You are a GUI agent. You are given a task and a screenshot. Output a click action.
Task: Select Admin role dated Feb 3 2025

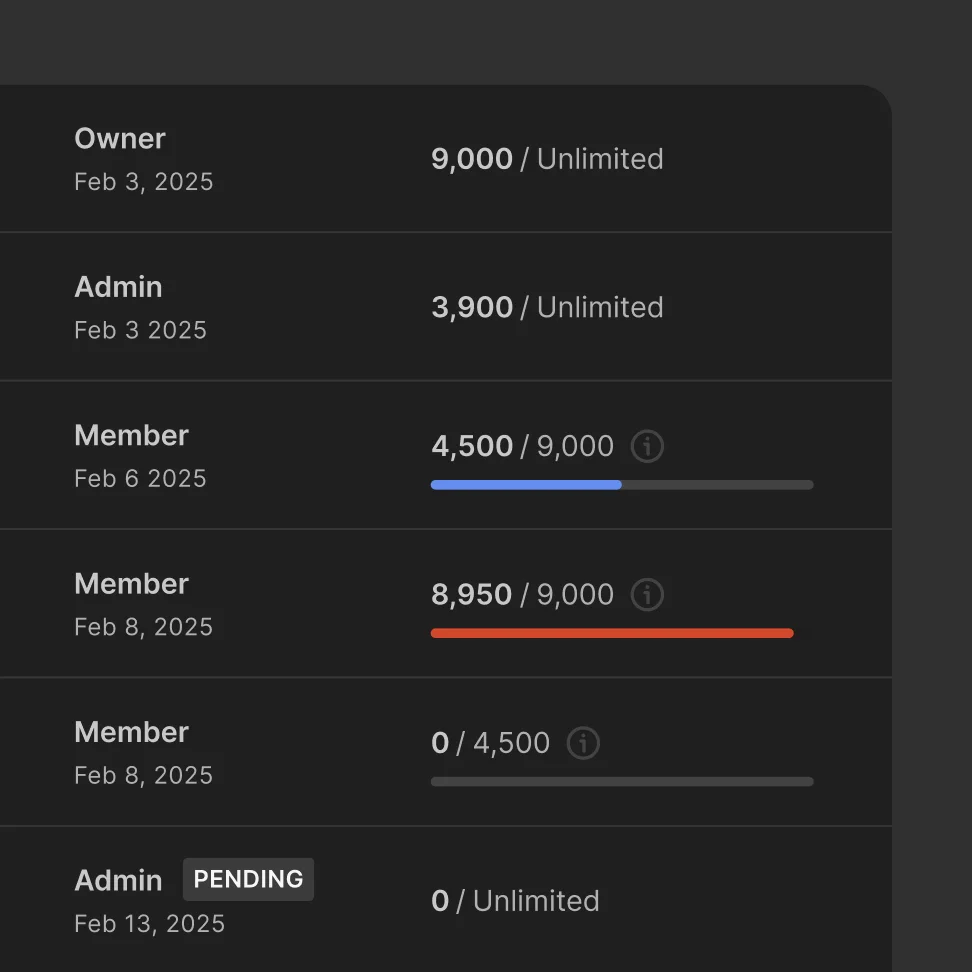coord(118,287)
